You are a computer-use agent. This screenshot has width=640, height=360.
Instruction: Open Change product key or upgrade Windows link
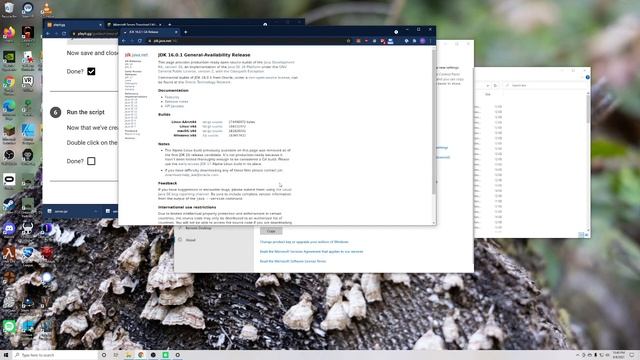pyautogui.click(x=304, y=242)
